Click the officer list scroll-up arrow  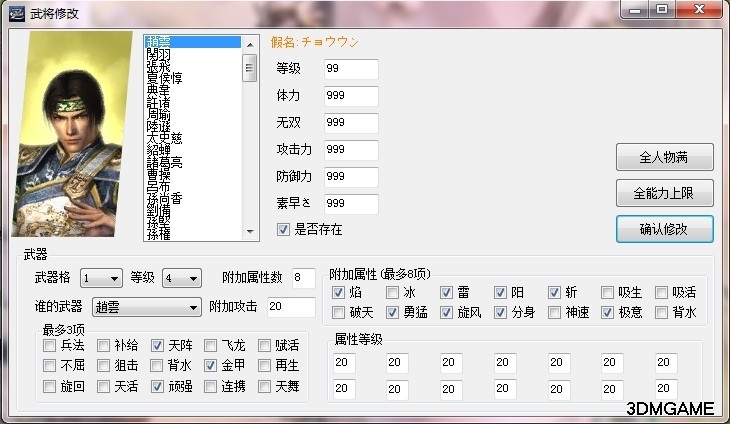(x=251, y=42)
